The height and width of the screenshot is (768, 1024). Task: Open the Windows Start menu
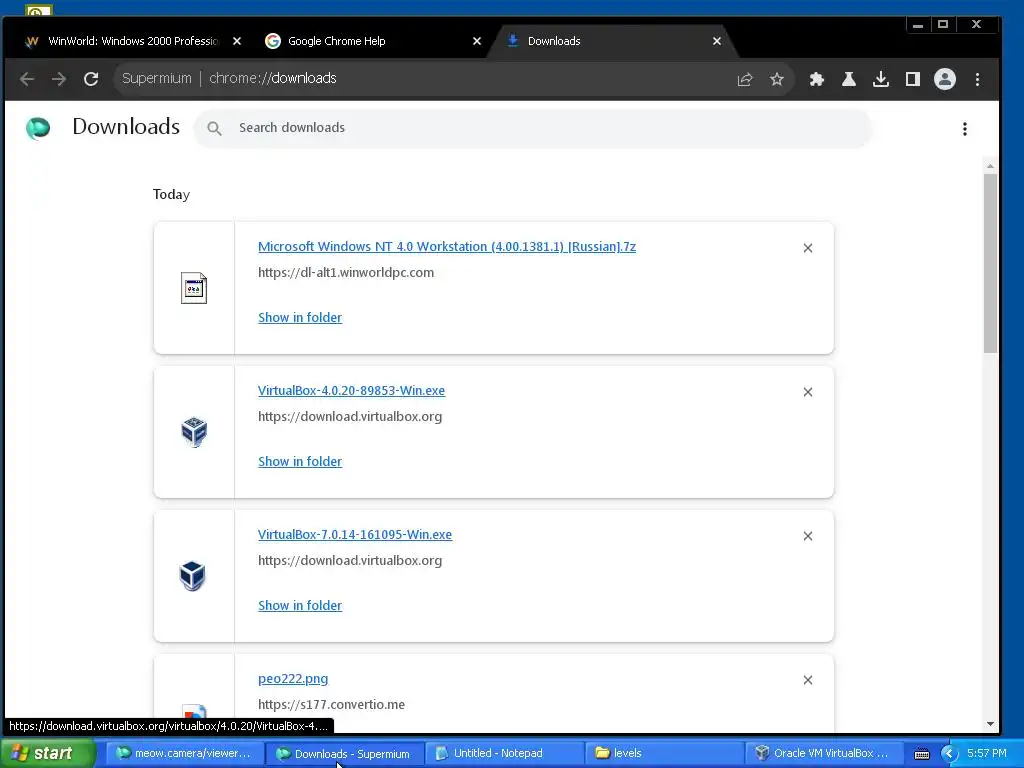coord(47,753)
